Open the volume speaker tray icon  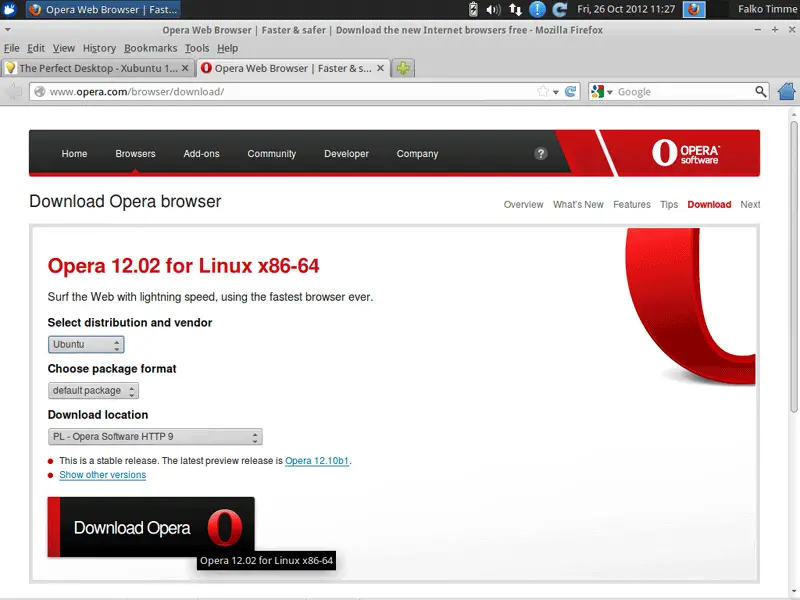(493, 9)
